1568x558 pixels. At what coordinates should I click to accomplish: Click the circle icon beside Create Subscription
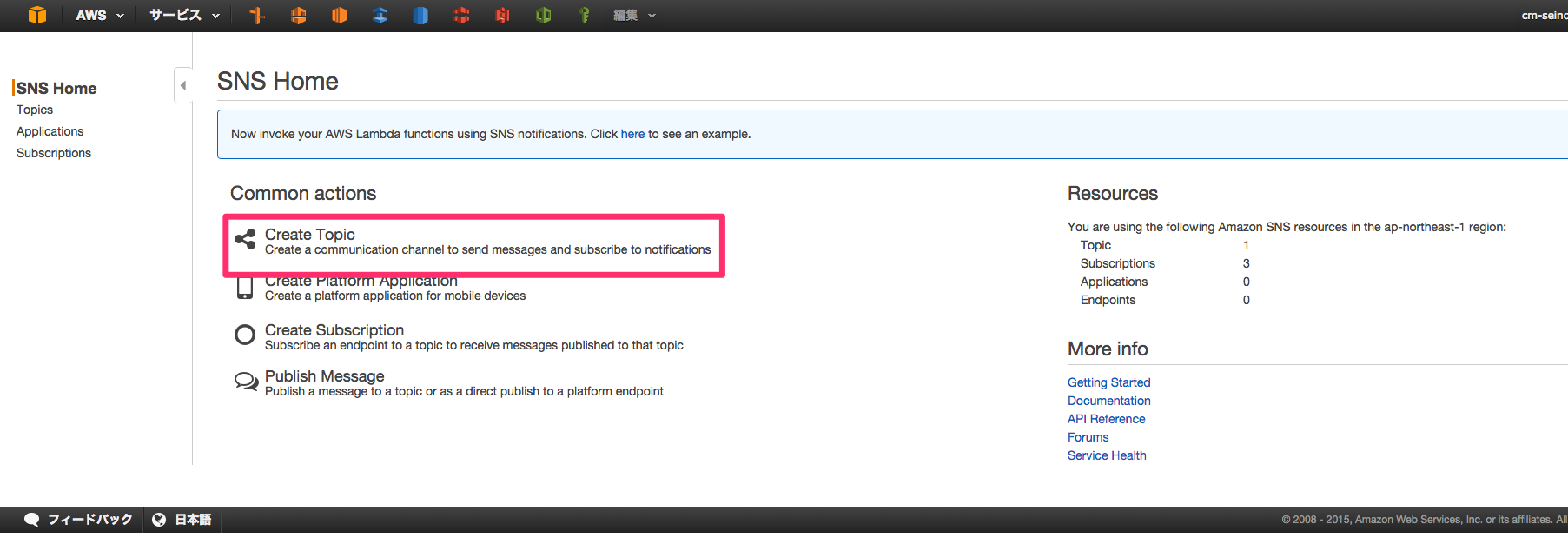click(x=245, y=335)
